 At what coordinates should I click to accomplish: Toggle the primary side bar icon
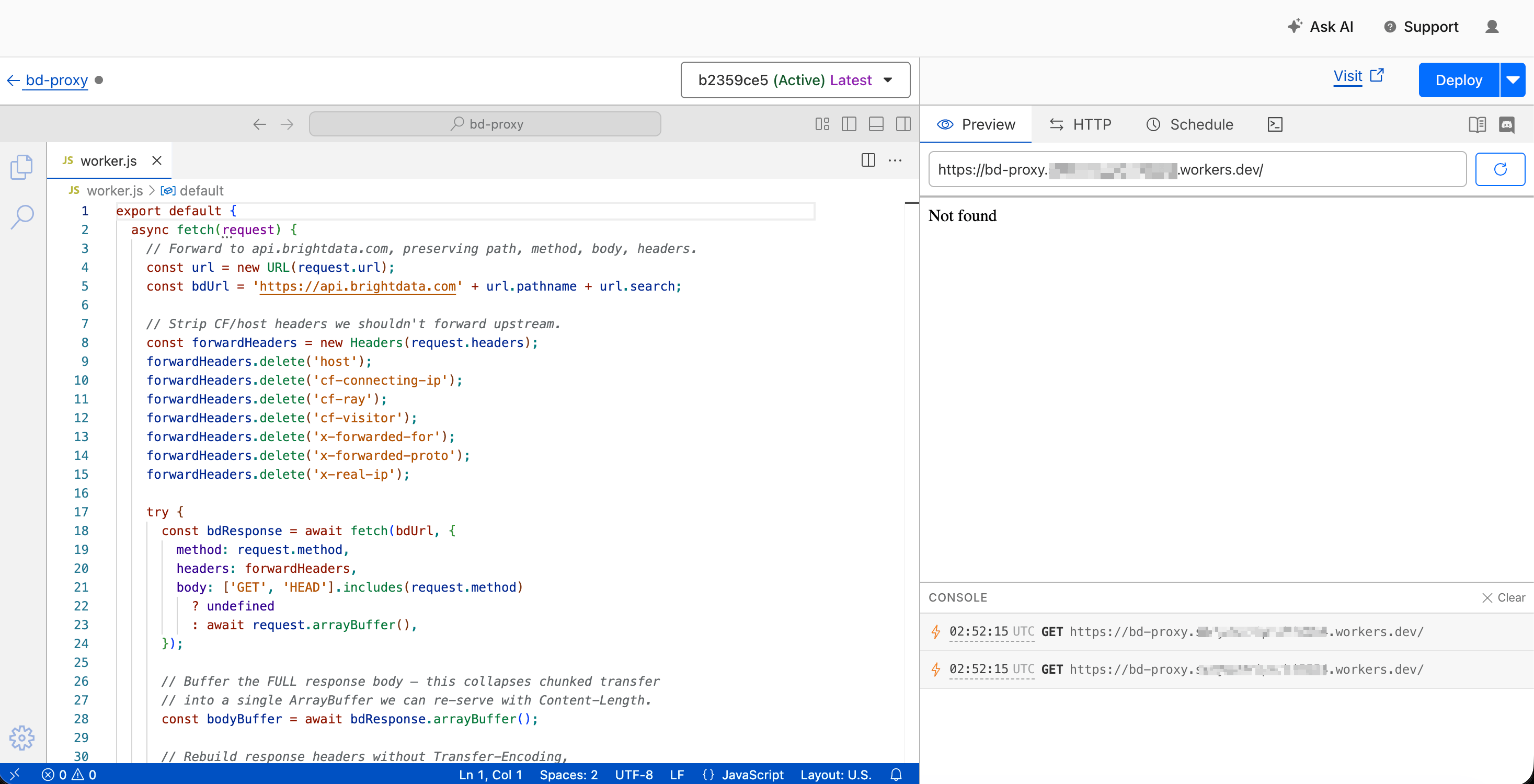click(849, 124)
